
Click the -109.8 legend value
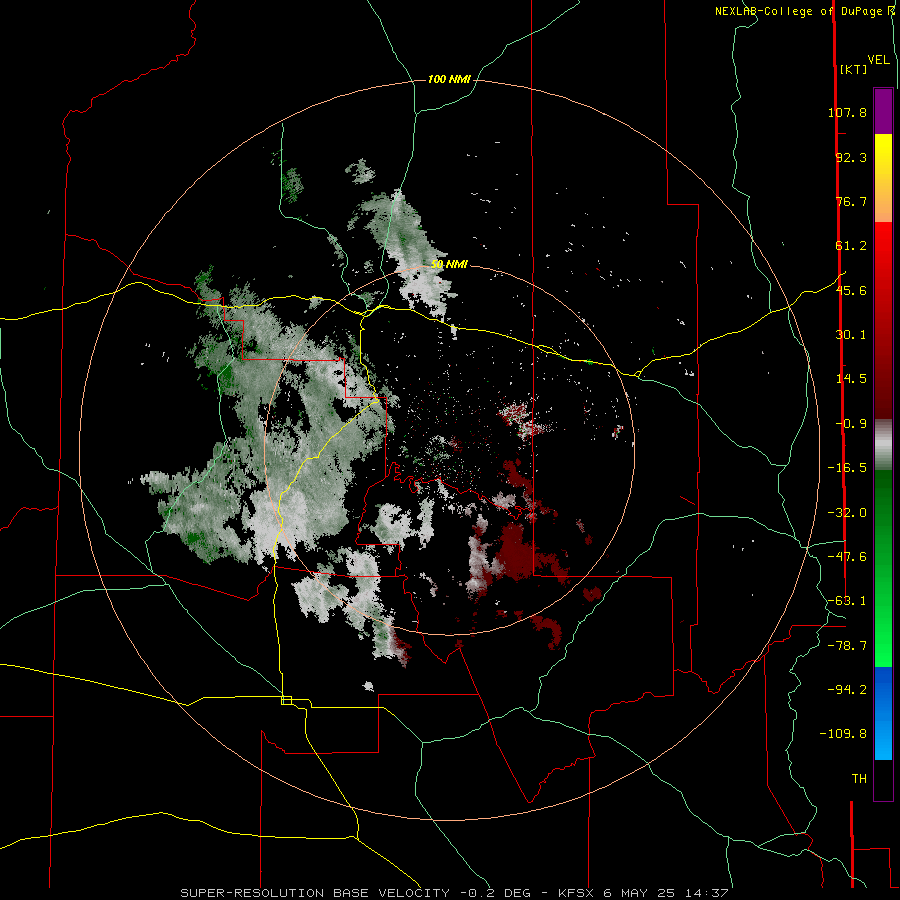tap(843, 734)
